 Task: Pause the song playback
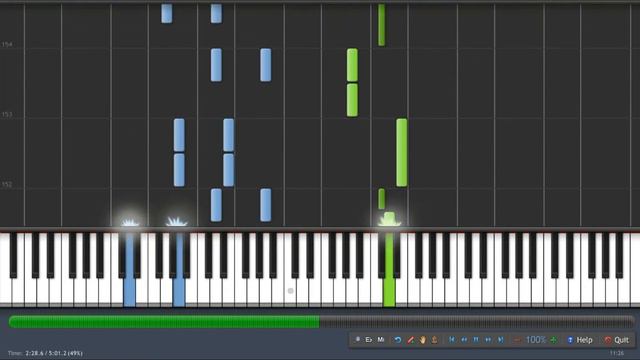(476, 340)
